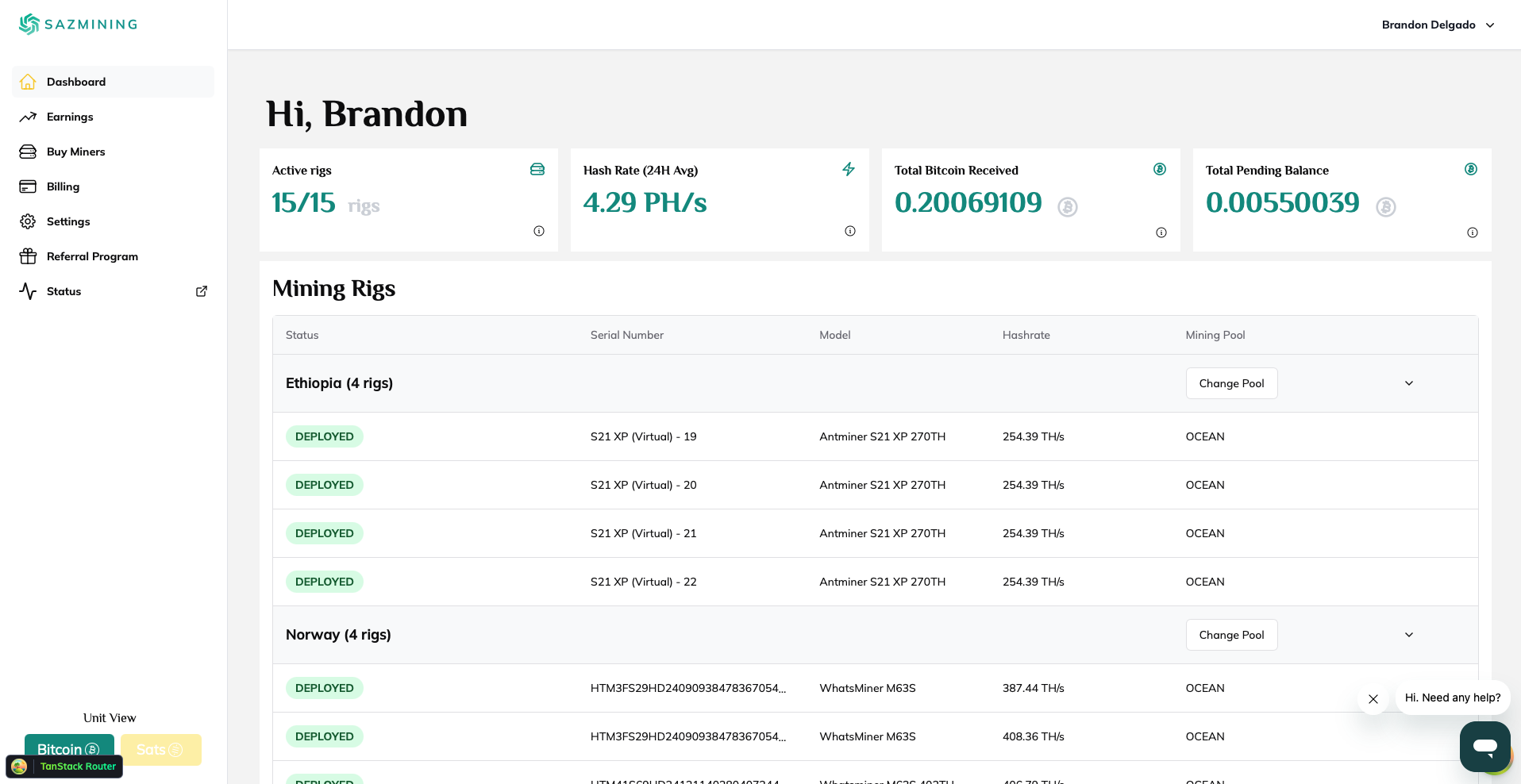Screen dimensions: 1521x784
Task: Collapse the Ethiopia rigs group chevron
Action: (1409, 383)
